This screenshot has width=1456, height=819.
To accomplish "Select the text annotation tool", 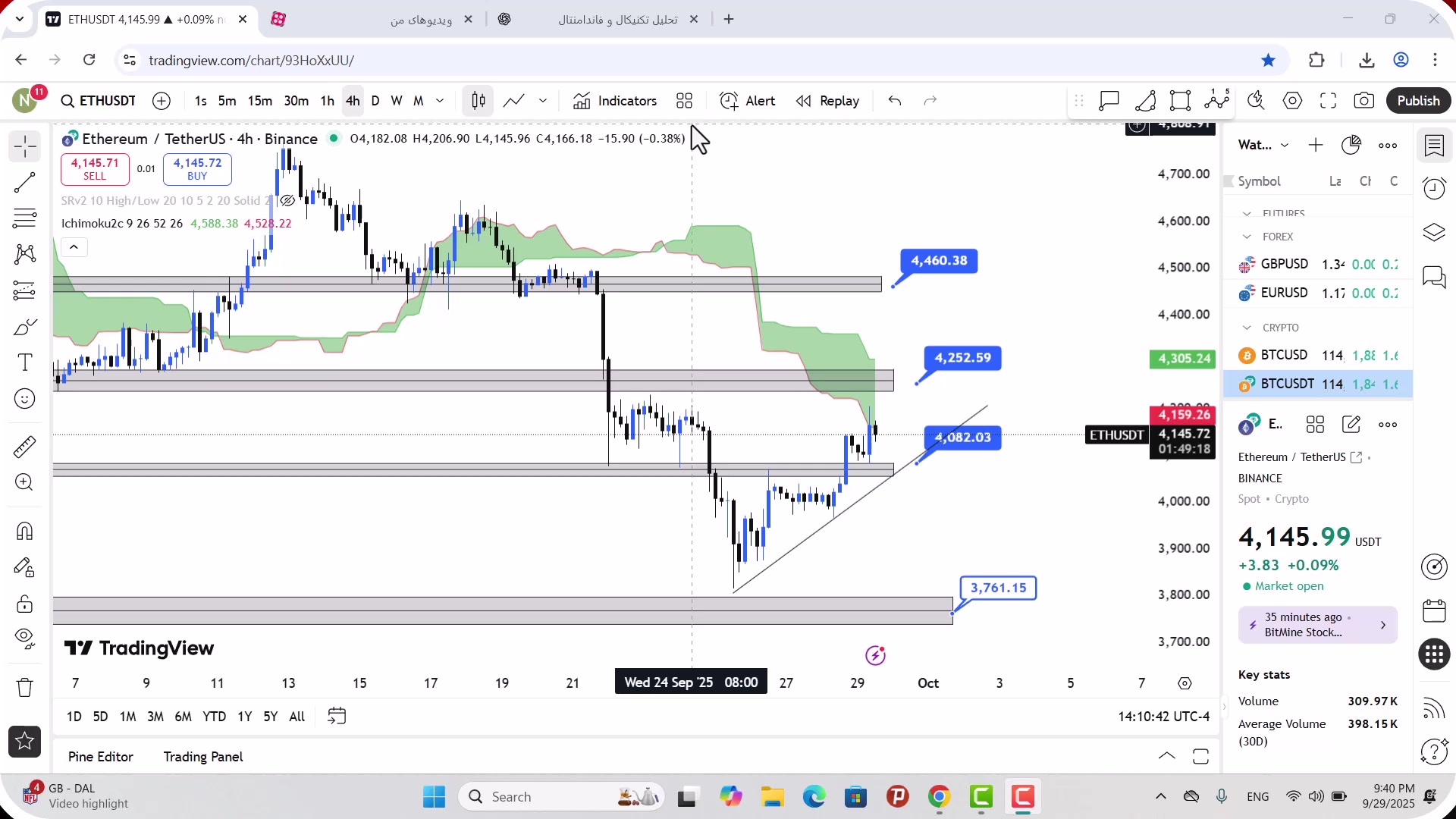I will (x=25, y=362).
